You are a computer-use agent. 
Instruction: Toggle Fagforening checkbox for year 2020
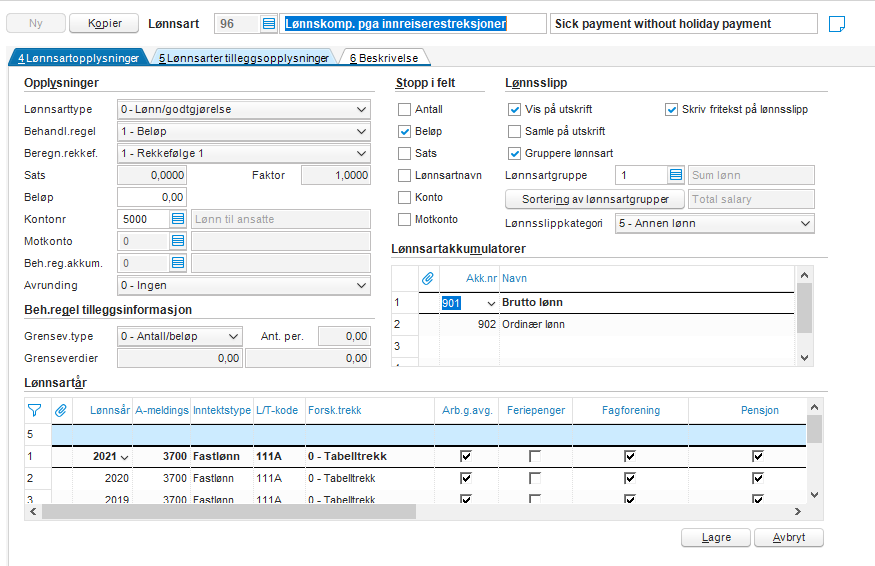tap(629, 478)
